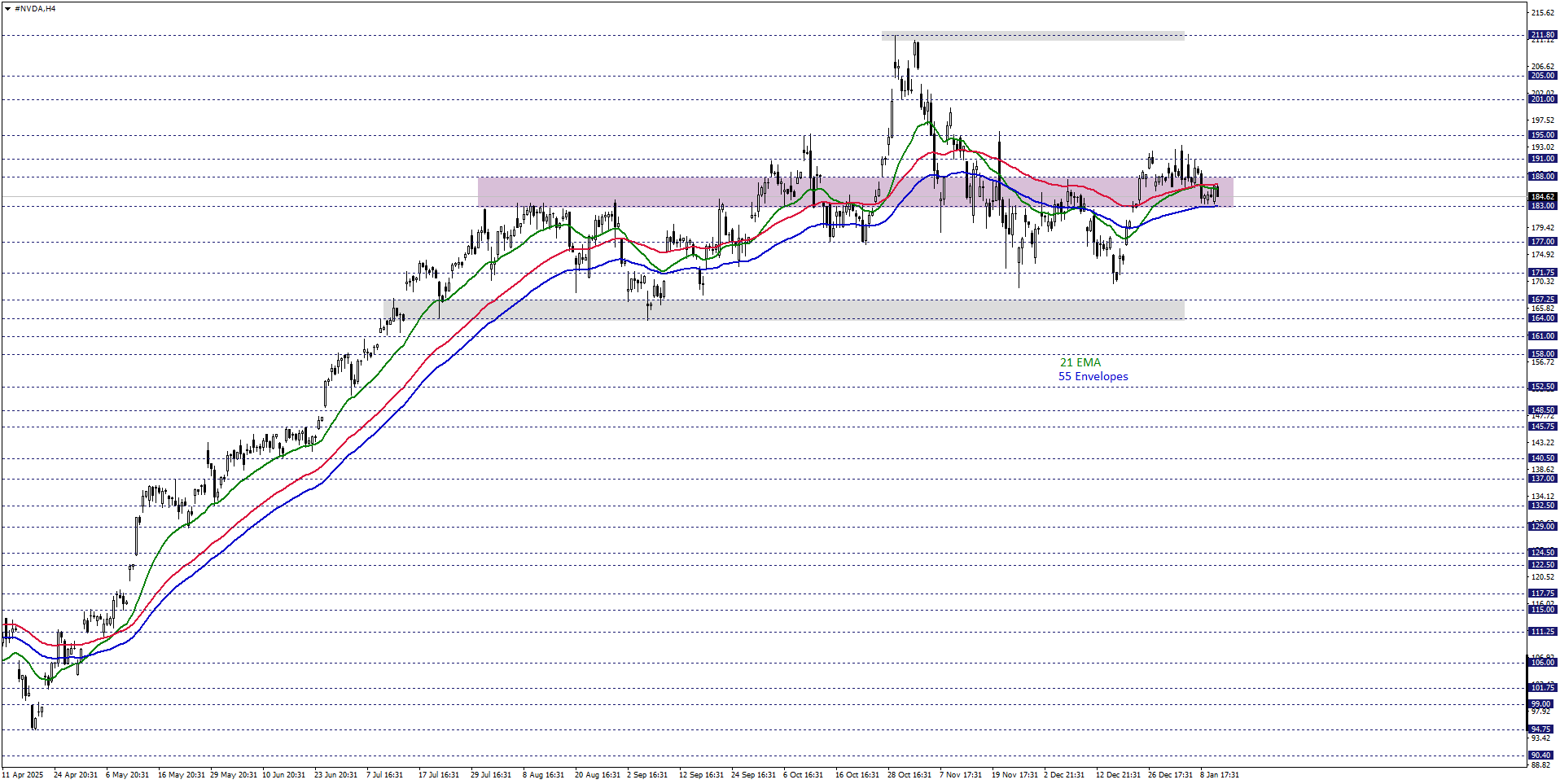1560x784 pixels.
Task: Click the #NVDA,H4 chart title
Action: pyautogui.click(x=35, y=9)
